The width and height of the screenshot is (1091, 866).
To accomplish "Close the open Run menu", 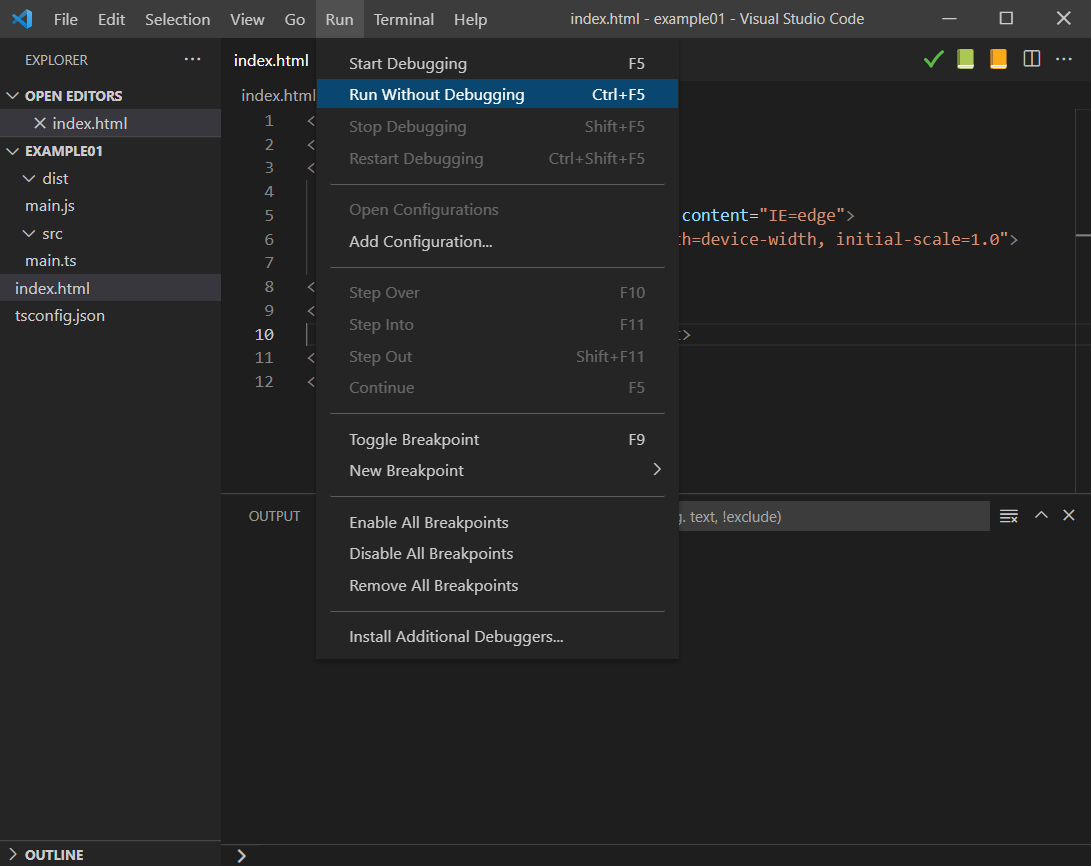I will pyautogui.click(x=340, y=19).
